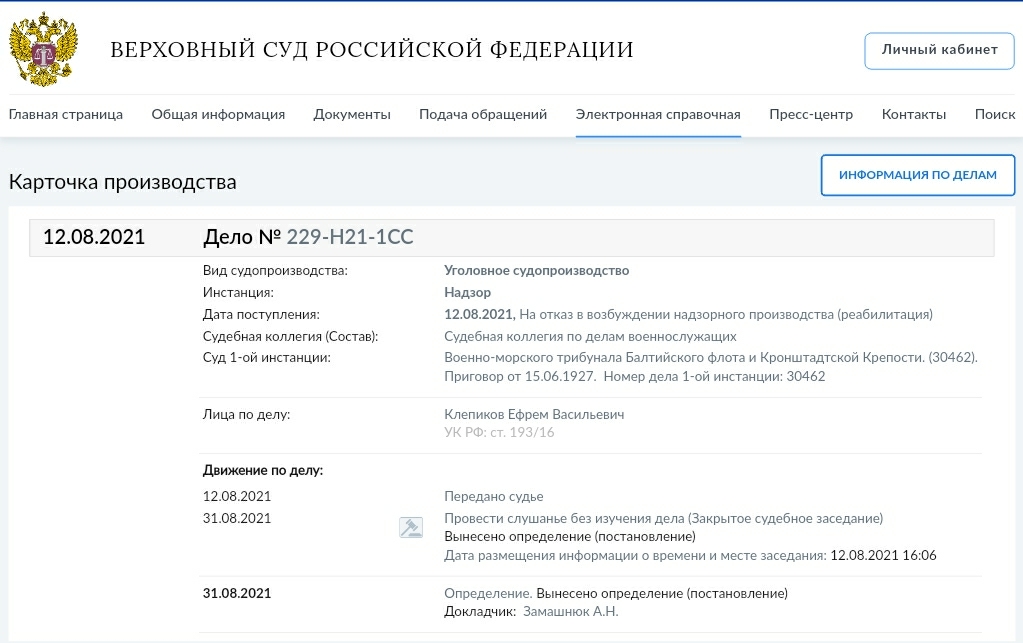Select Подача обращений menu item

[x=483, y=114]
